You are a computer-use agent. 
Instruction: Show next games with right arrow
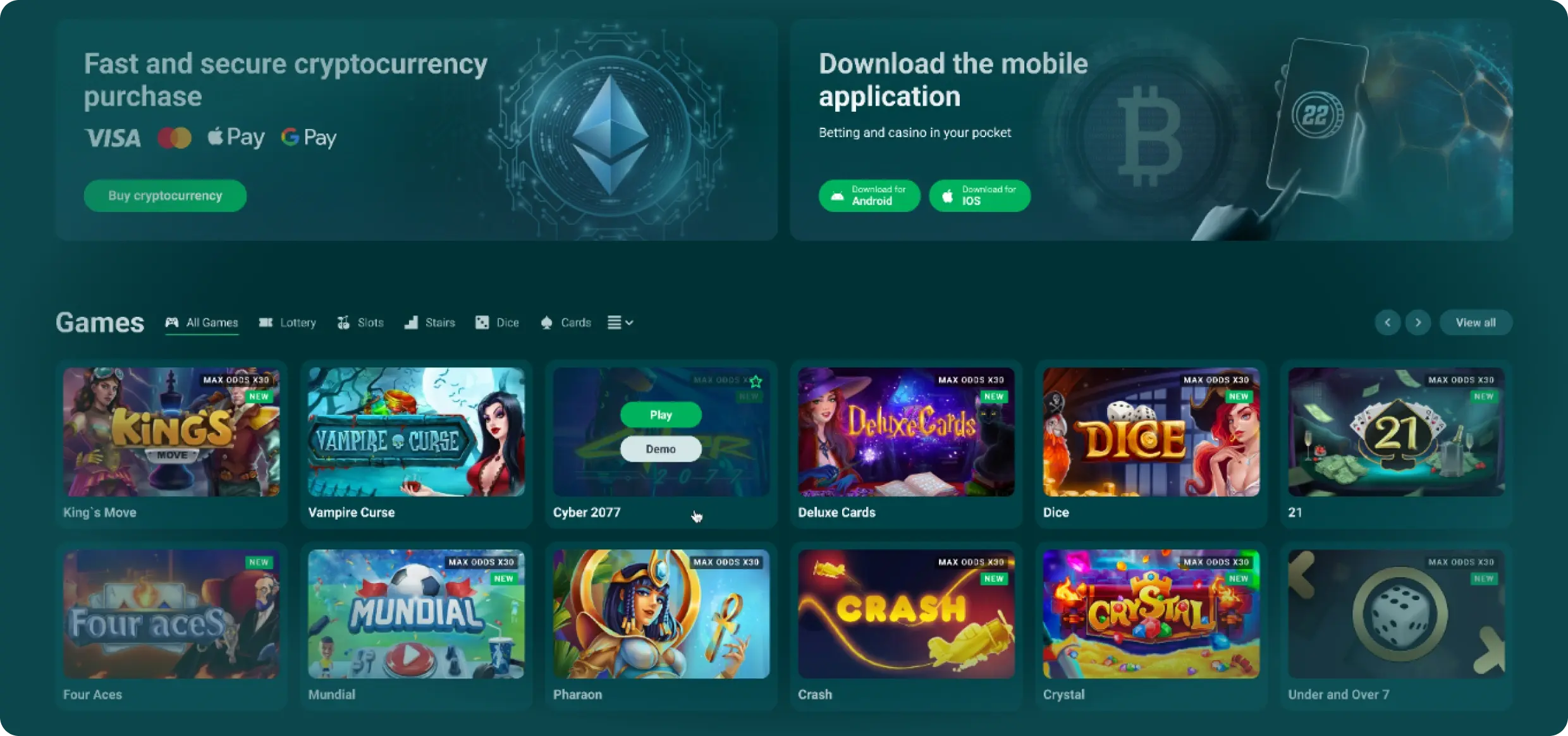1418,322
